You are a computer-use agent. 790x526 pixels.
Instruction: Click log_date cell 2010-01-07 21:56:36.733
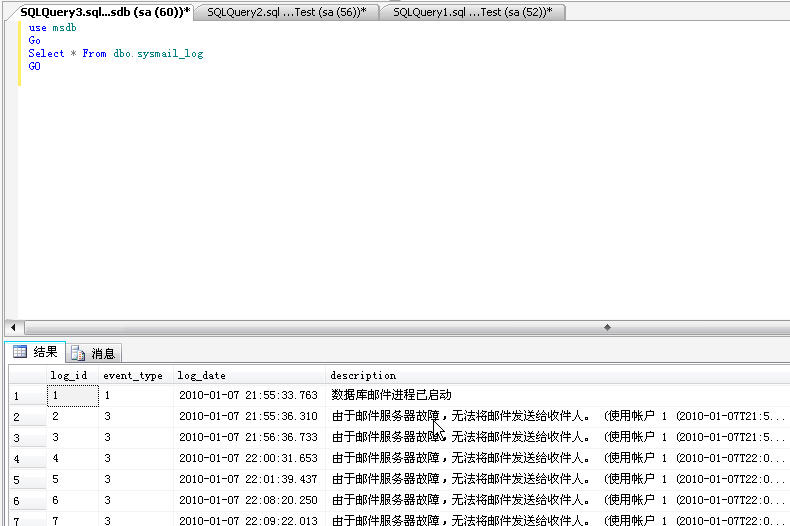(249, 438)
